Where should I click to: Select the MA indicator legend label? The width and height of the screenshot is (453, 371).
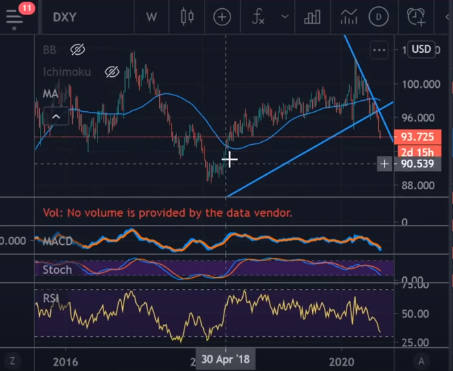click(x=51, y=94)
